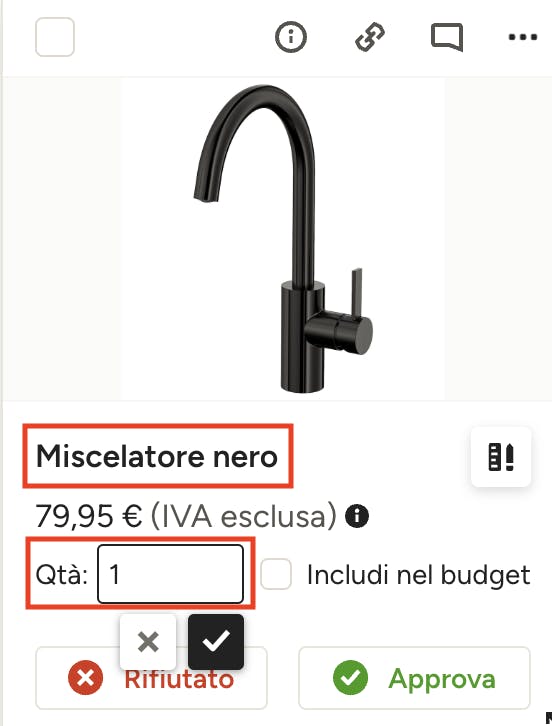Copy link with the chain icon
The image size is (552, 726).
tap(369, 37)
